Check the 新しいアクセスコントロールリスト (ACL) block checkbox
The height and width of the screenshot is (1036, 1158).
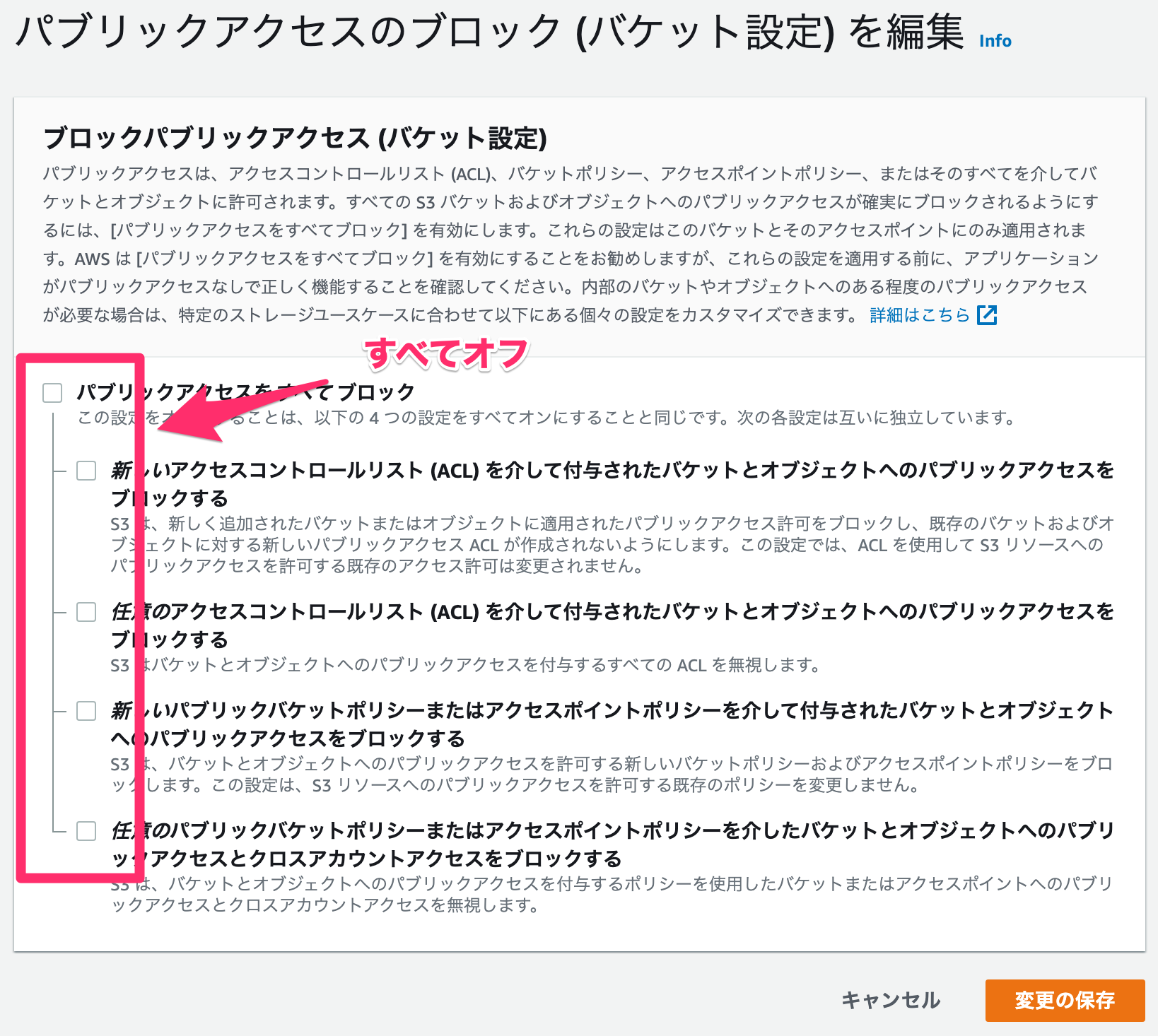[x=86, y=471]
